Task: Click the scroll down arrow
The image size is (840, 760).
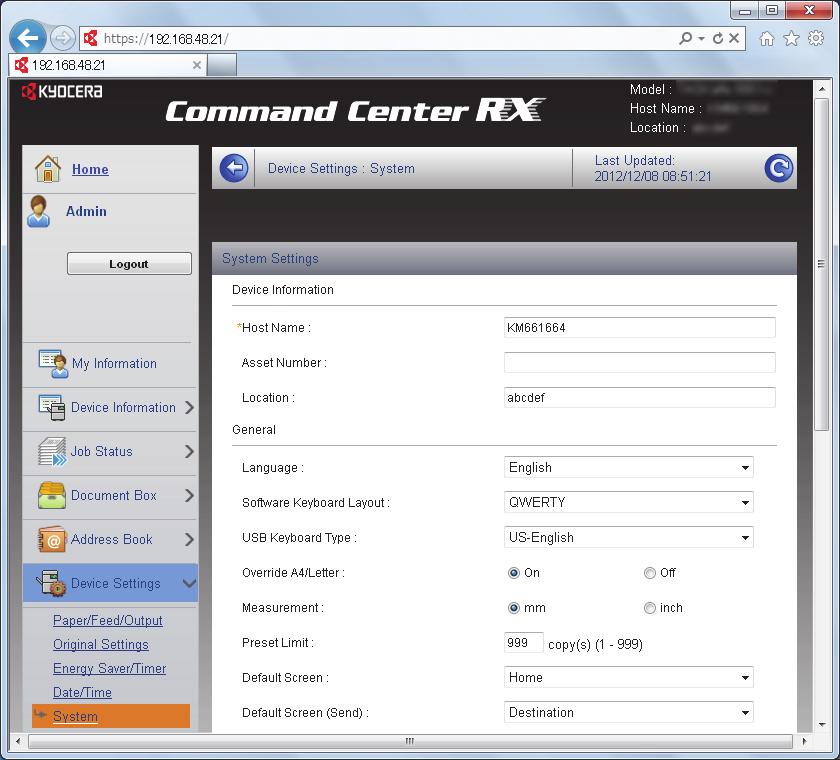Action: click(821, 725)
